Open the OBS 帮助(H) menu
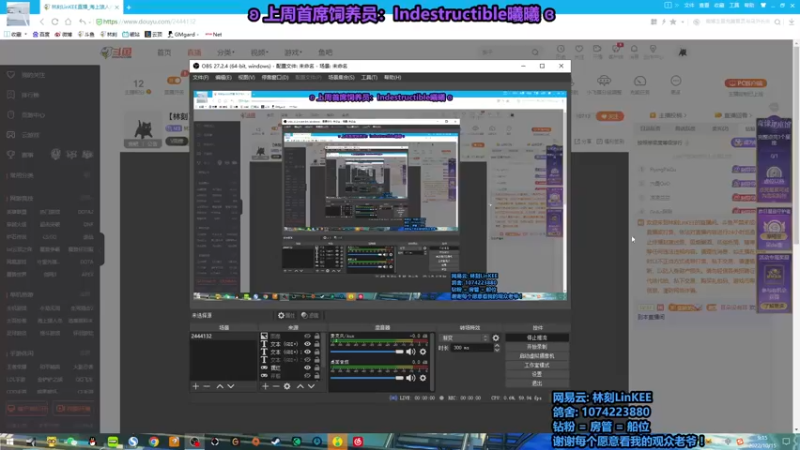Viewport: 800px width, 450px height. click(392, 78)
